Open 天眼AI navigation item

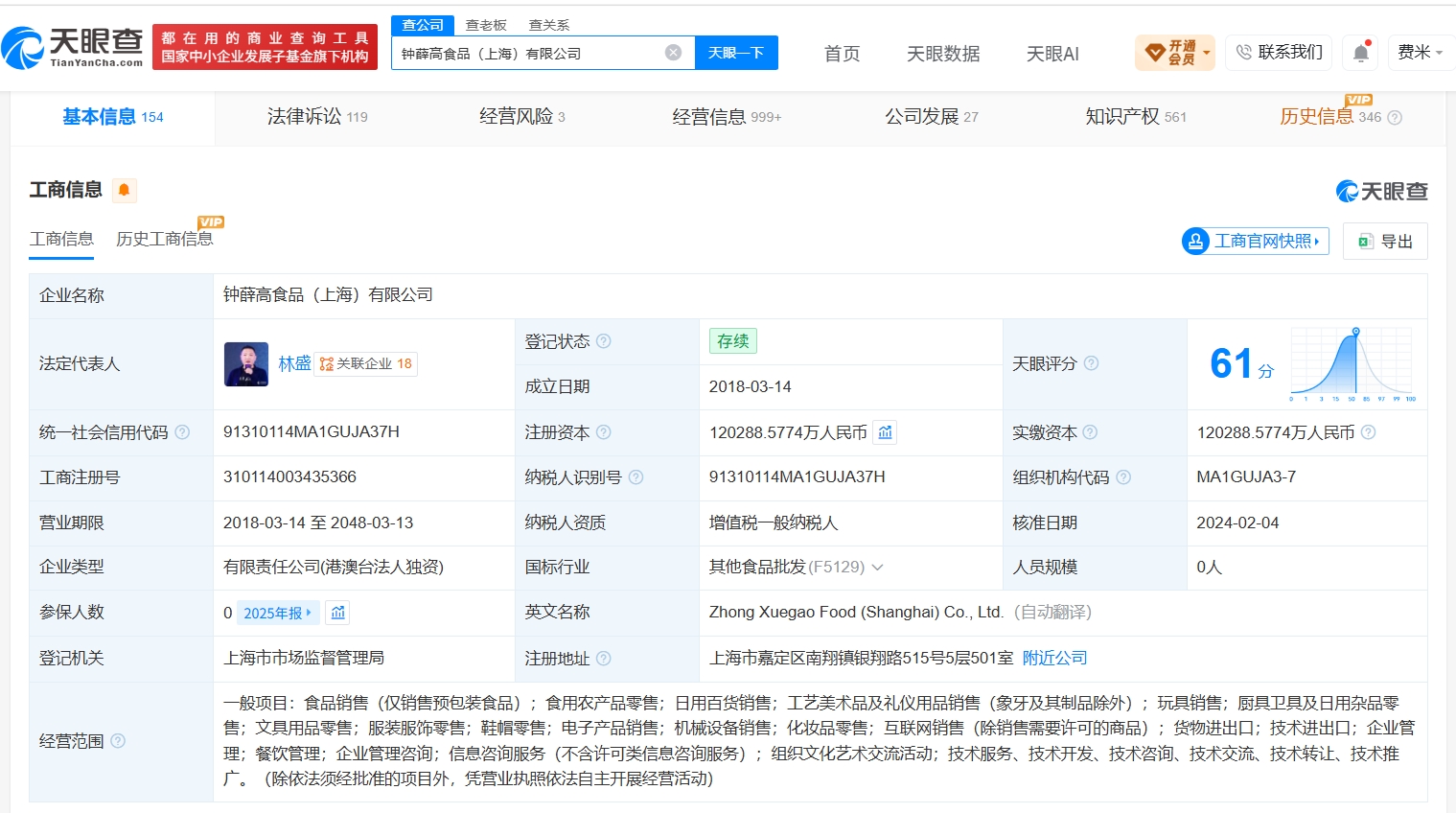click(1052, 54)
